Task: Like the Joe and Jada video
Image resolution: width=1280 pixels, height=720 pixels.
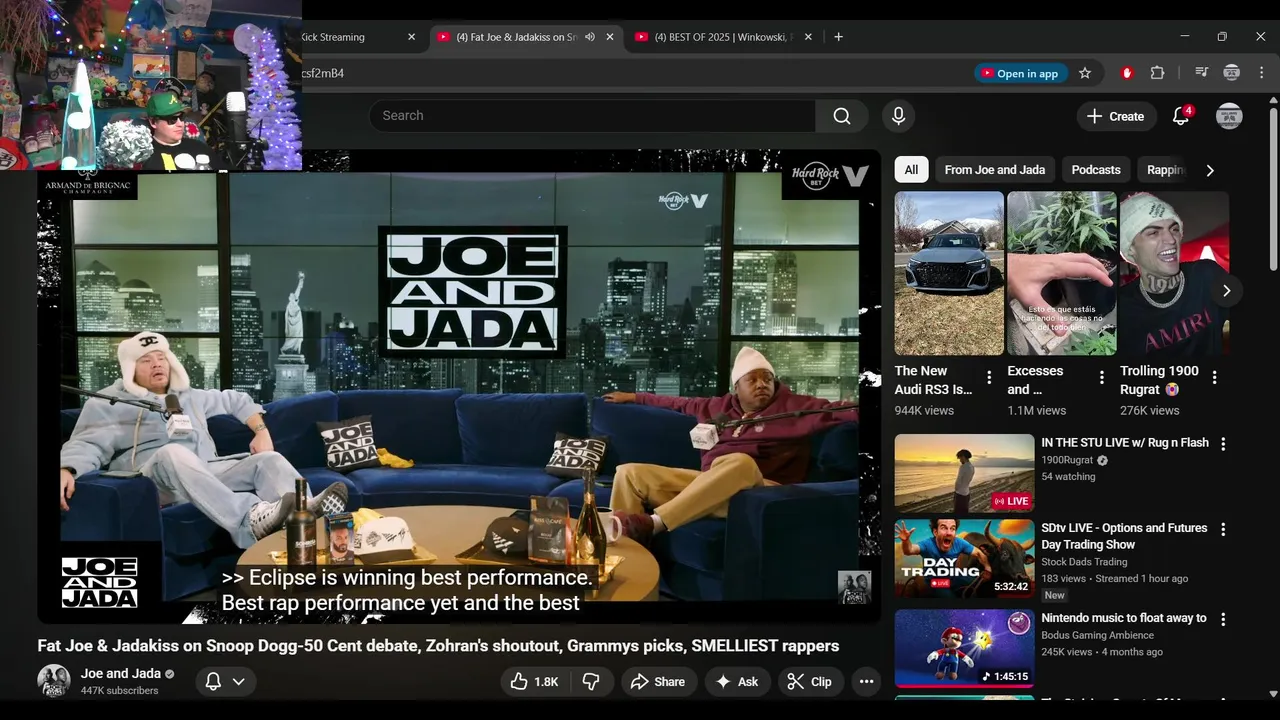Action: [535, 682]
